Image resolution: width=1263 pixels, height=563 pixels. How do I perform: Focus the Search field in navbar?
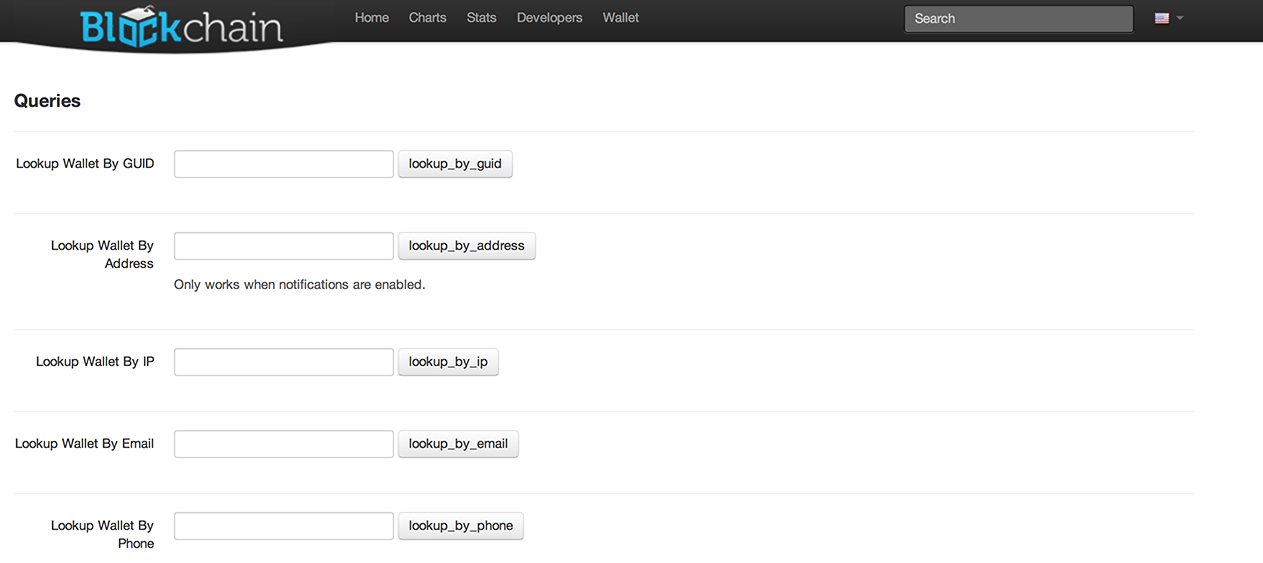point(1019,19)
